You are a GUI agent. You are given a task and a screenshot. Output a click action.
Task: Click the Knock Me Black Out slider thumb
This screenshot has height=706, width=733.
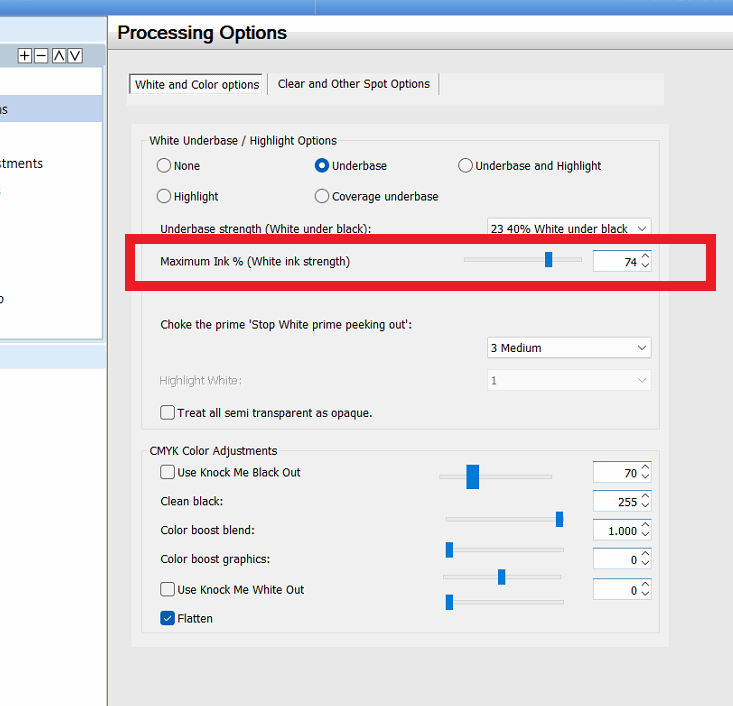tap(473, 477)
